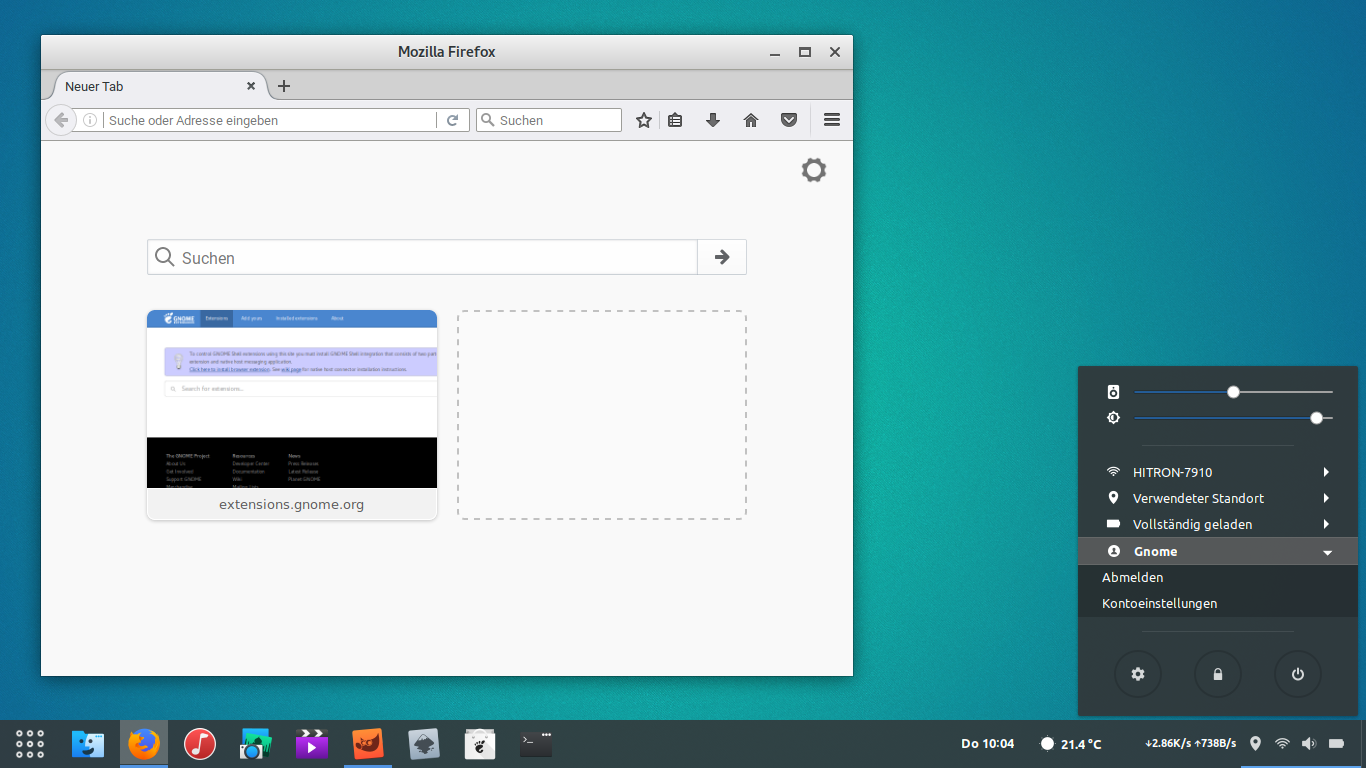The image size is (1366, 768).
Task: Expand the Verwendeter Standort submenu
Action: point(1218,498)
